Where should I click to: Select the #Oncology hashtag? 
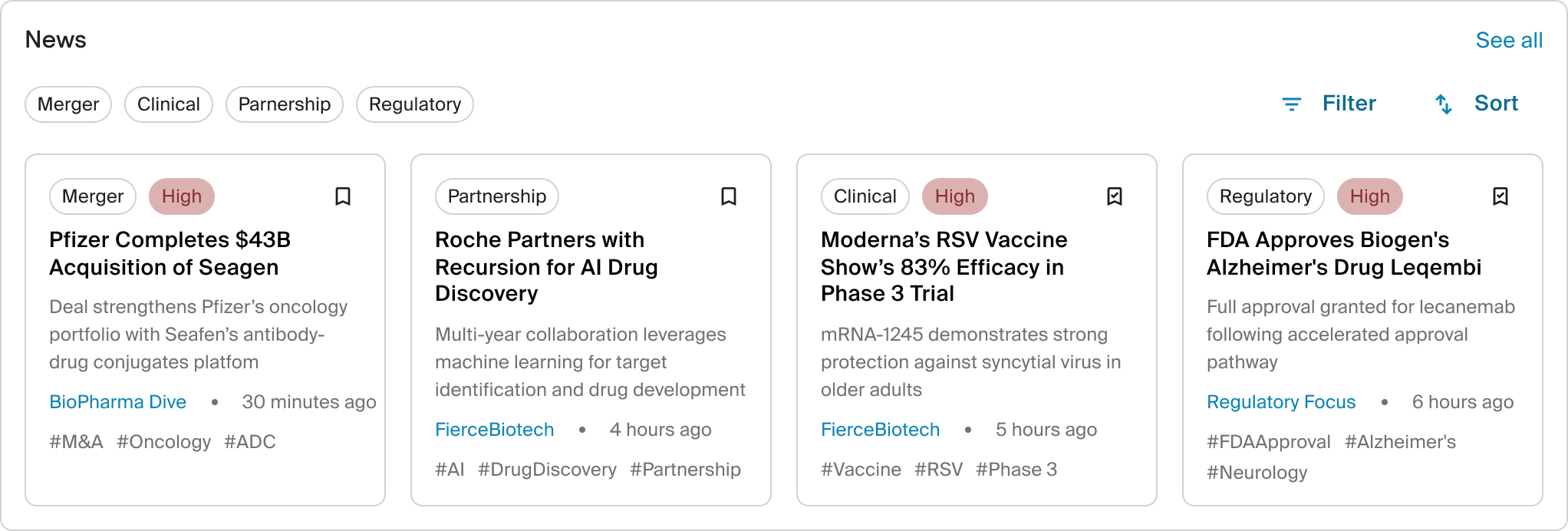coord(163,442)
